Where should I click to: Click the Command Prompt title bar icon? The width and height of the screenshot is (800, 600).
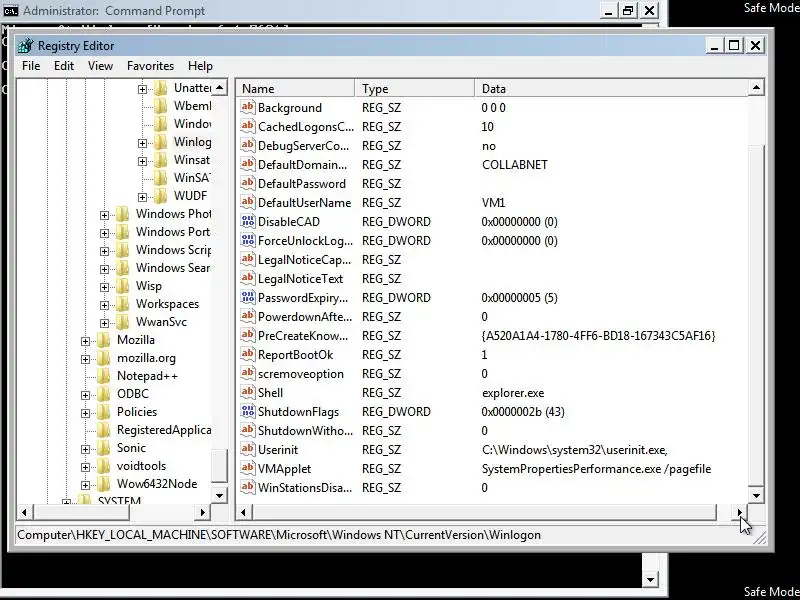pyautogui.click(x=10, y=10)
